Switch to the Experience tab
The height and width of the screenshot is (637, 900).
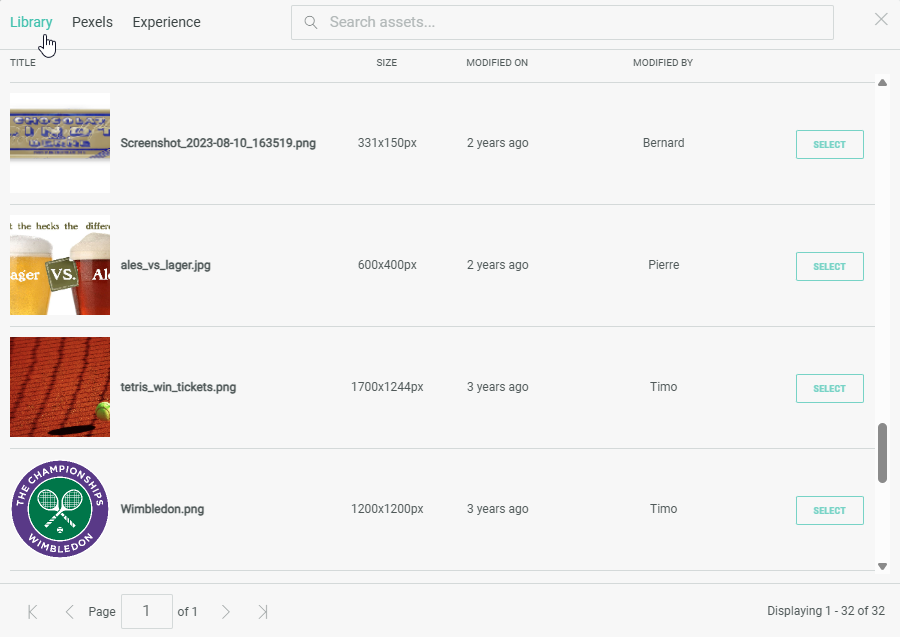(166, 22)
